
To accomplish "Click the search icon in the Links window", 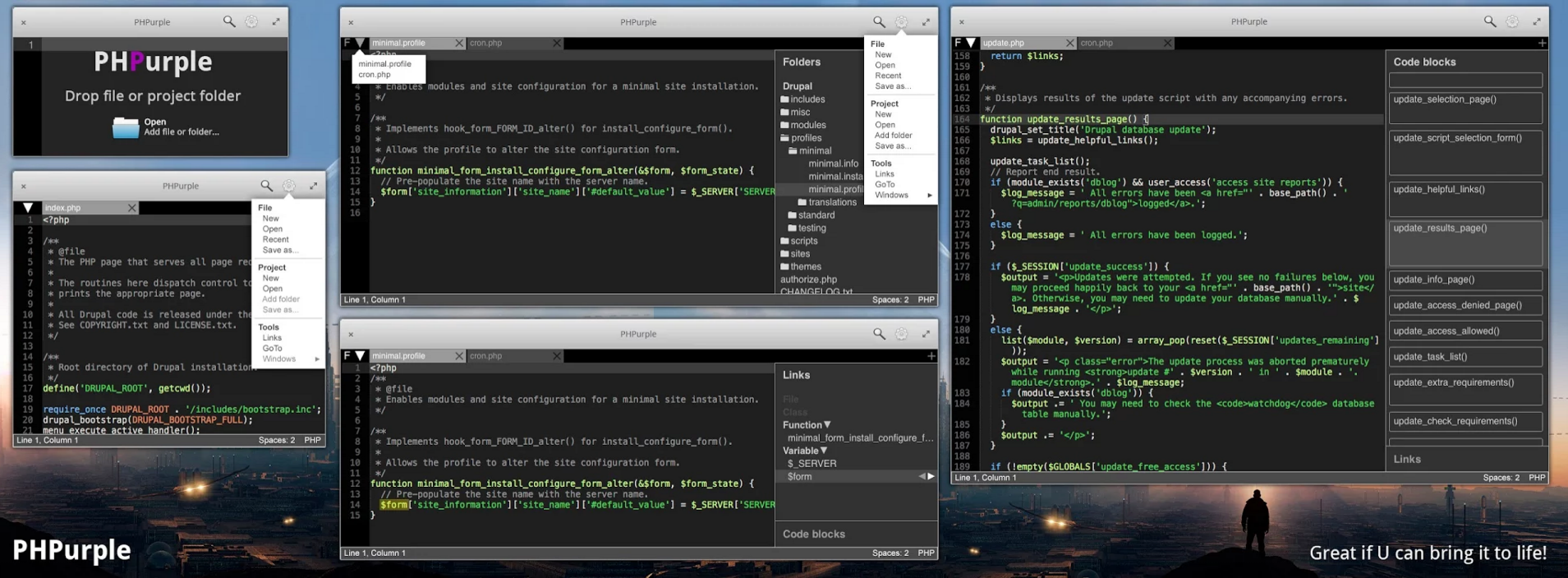I will tap(879, 334).
